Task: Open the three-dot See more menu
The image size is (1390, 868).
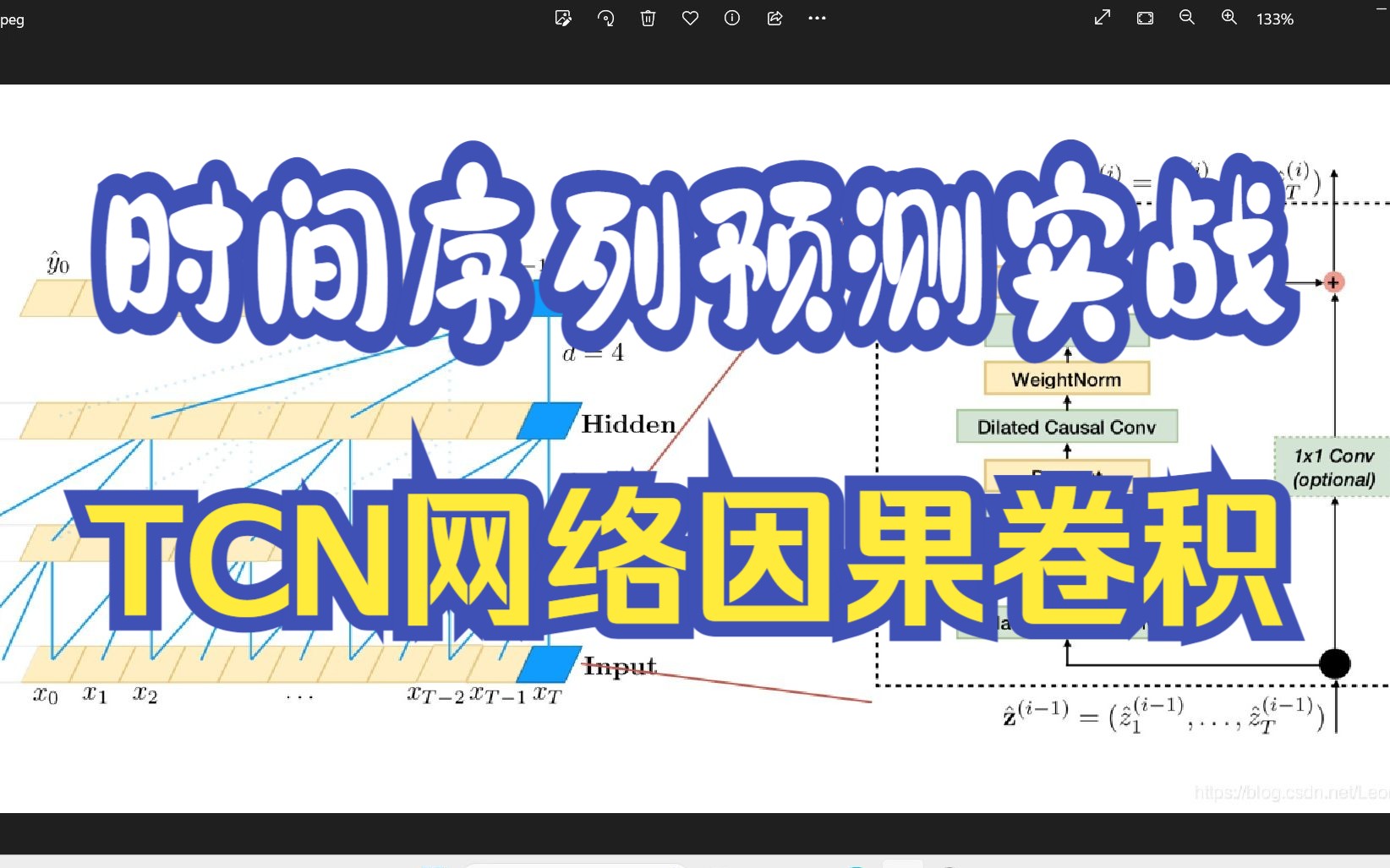Action: click(x=817, y=18)
